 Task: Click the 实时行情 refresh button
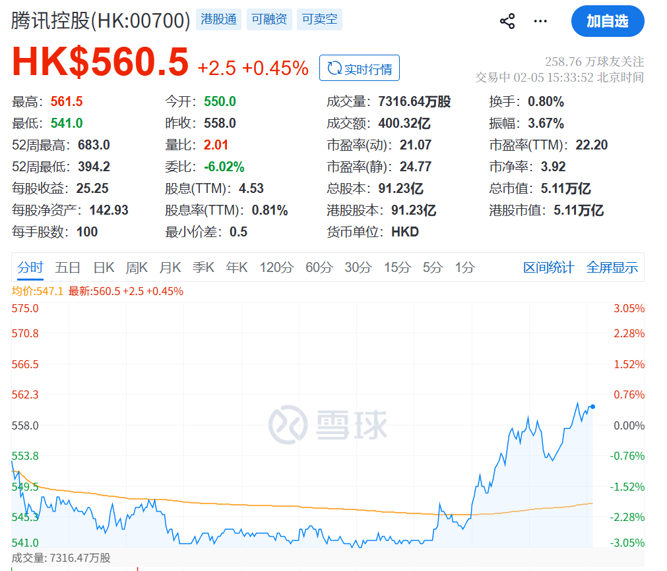[x=358, y=68]
